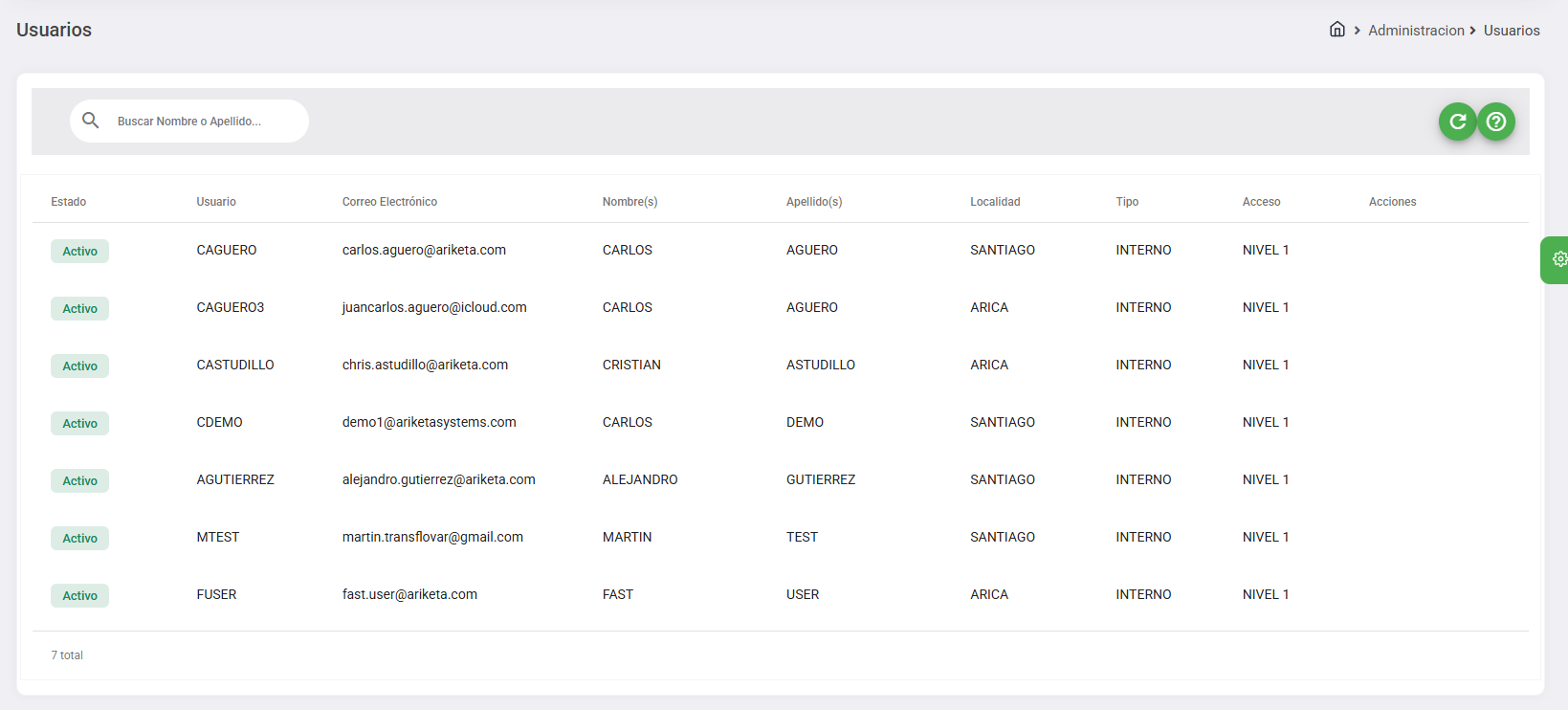The image size is (1568, 710).
Task: Click the magnifying glass search icon
Action: click(91, 121)
